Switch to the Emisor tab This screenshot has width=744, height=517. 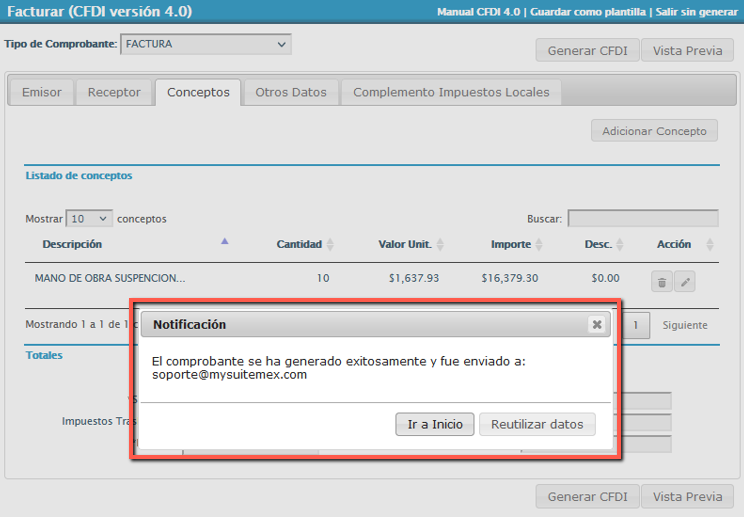41,92
